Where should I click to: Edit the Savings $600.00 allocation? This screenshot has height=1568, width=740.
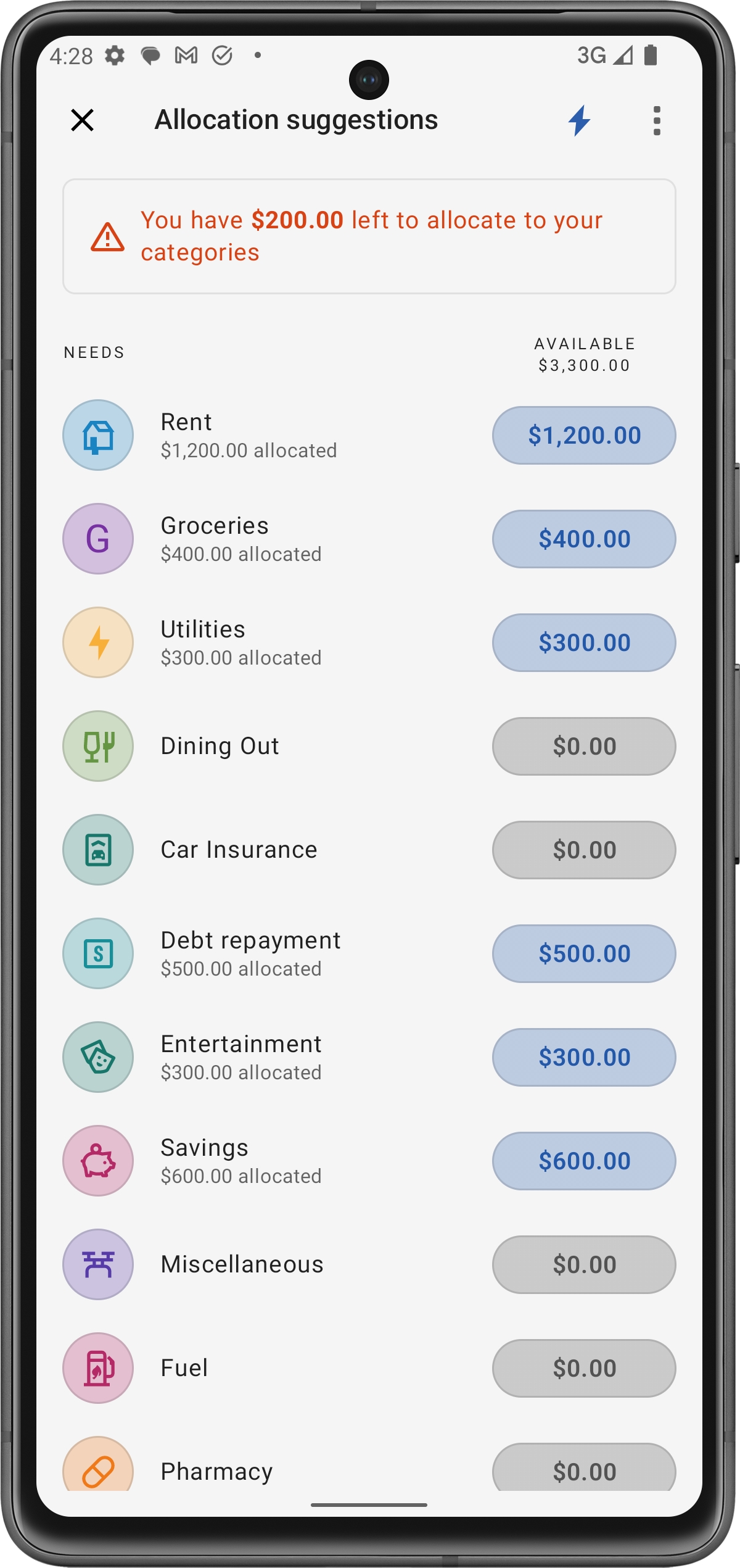583,1161
